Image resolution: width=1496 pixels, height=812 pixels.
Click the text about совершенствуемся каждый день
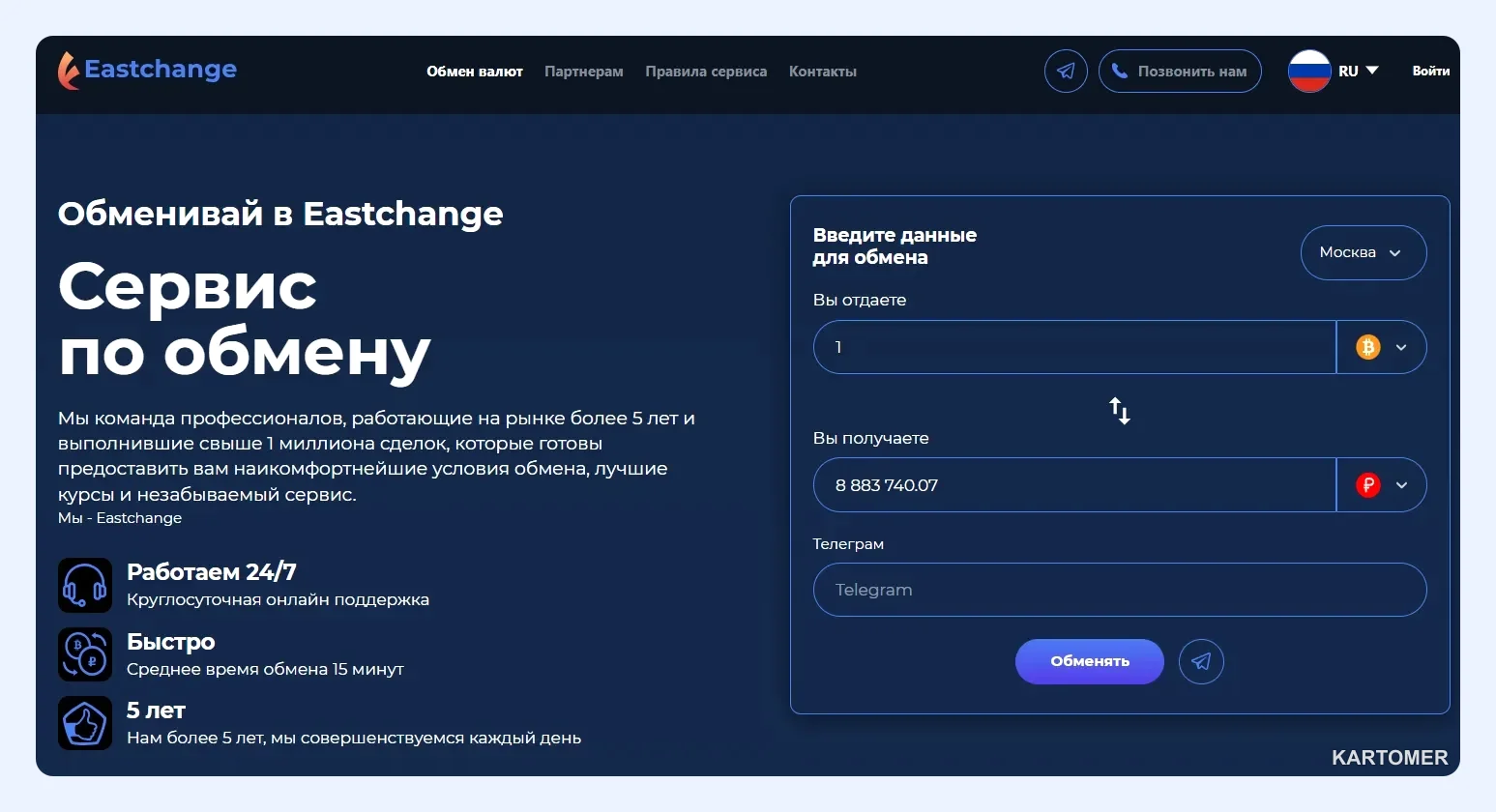pos(354,739)
